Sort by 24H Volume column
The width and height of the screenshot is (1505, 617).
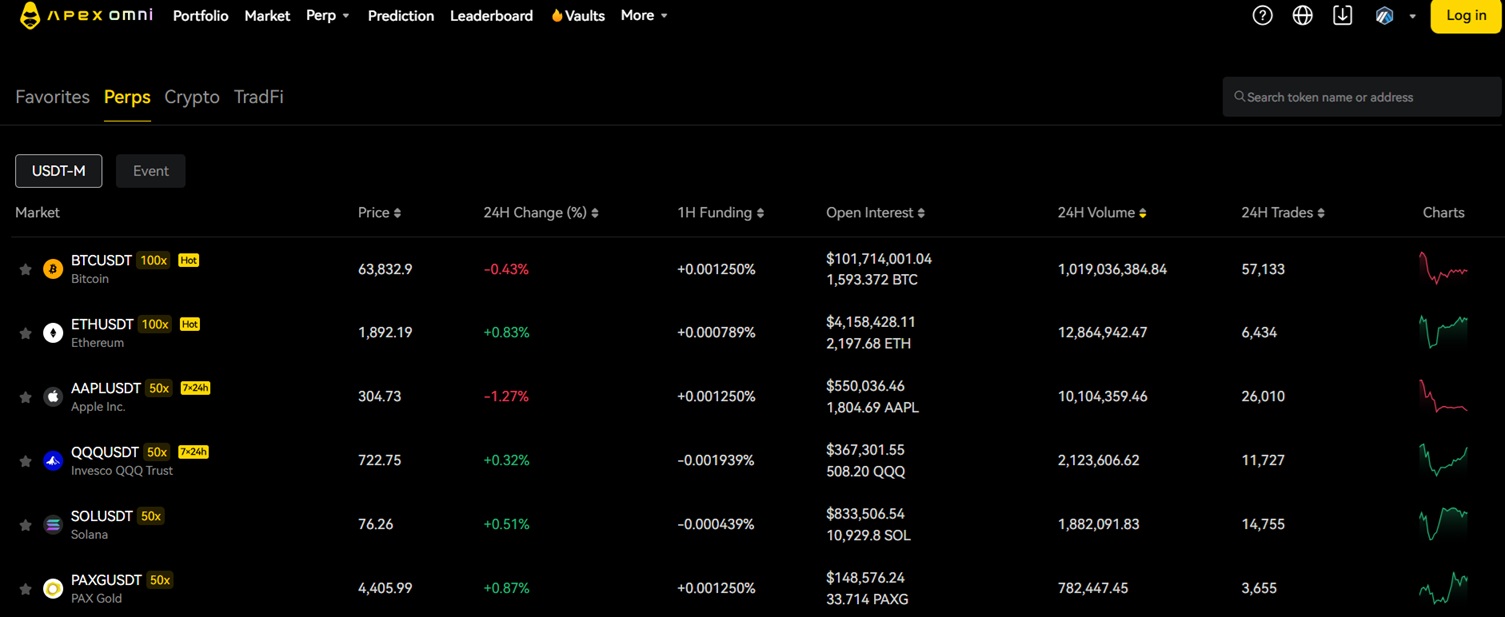coord(1102,213)
